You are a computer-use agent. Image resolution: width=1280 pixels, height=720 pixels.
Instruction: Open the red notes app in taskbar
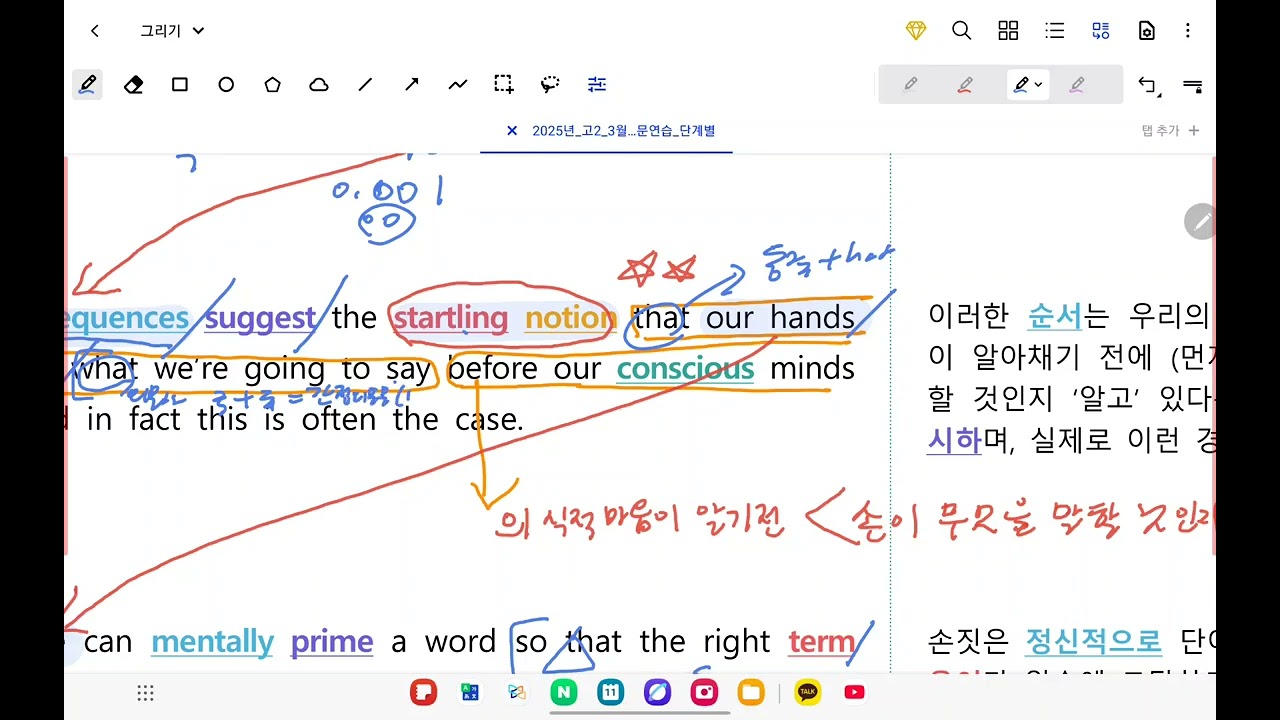tap(424, 692)
